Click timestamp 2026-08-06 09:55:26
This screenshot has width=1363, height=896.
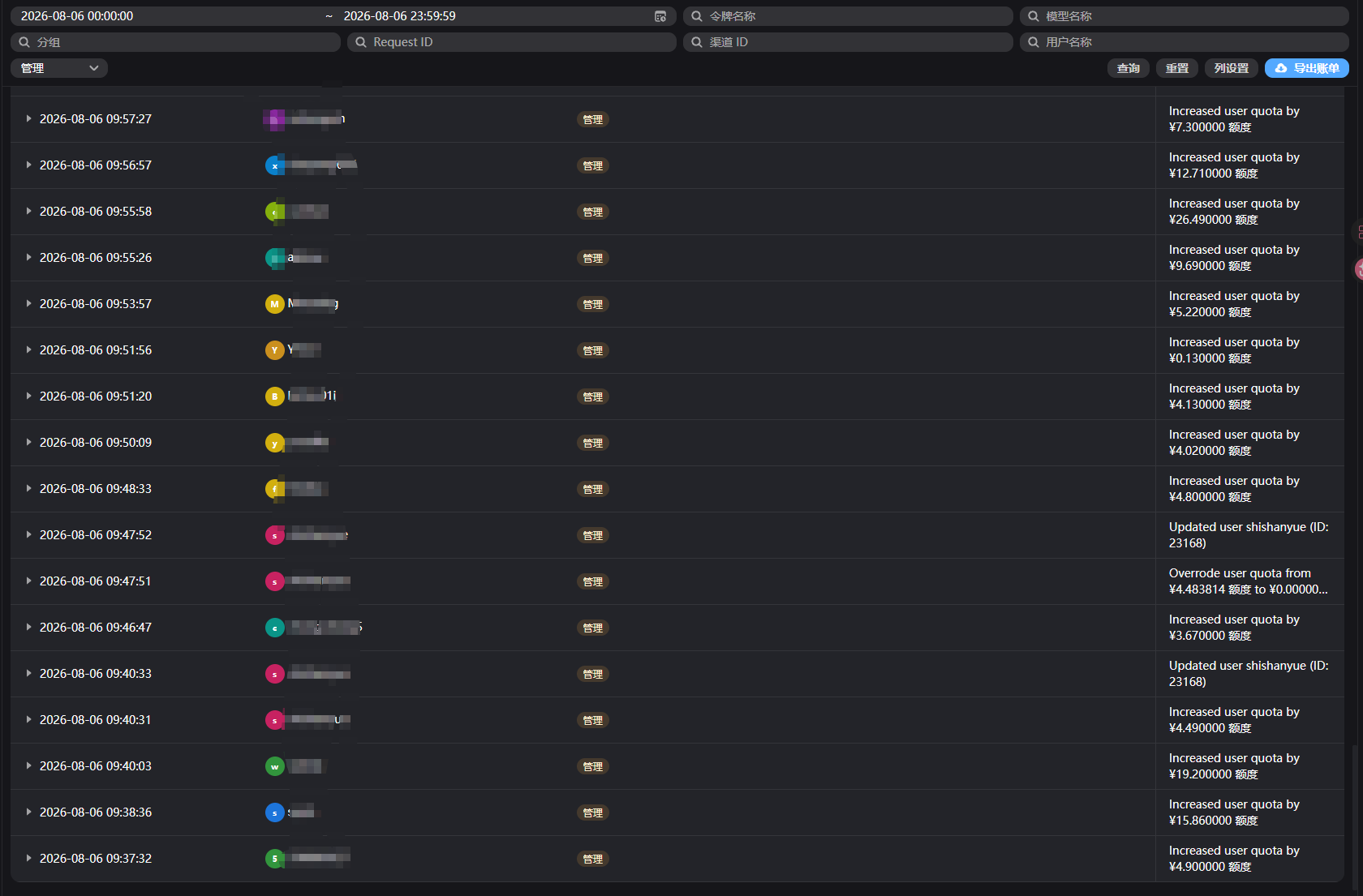(x=96, y=257)
